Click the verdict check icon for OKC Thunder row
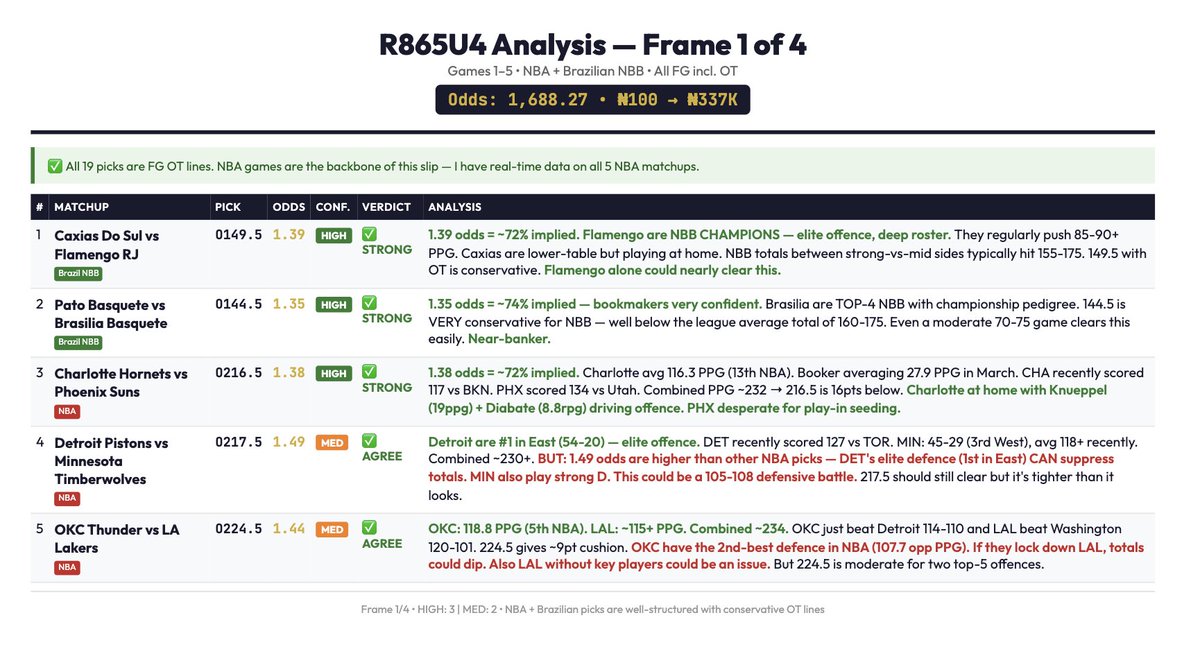Image resolution: width=1200 pixels, height=656 pixels. coord(369,527)
